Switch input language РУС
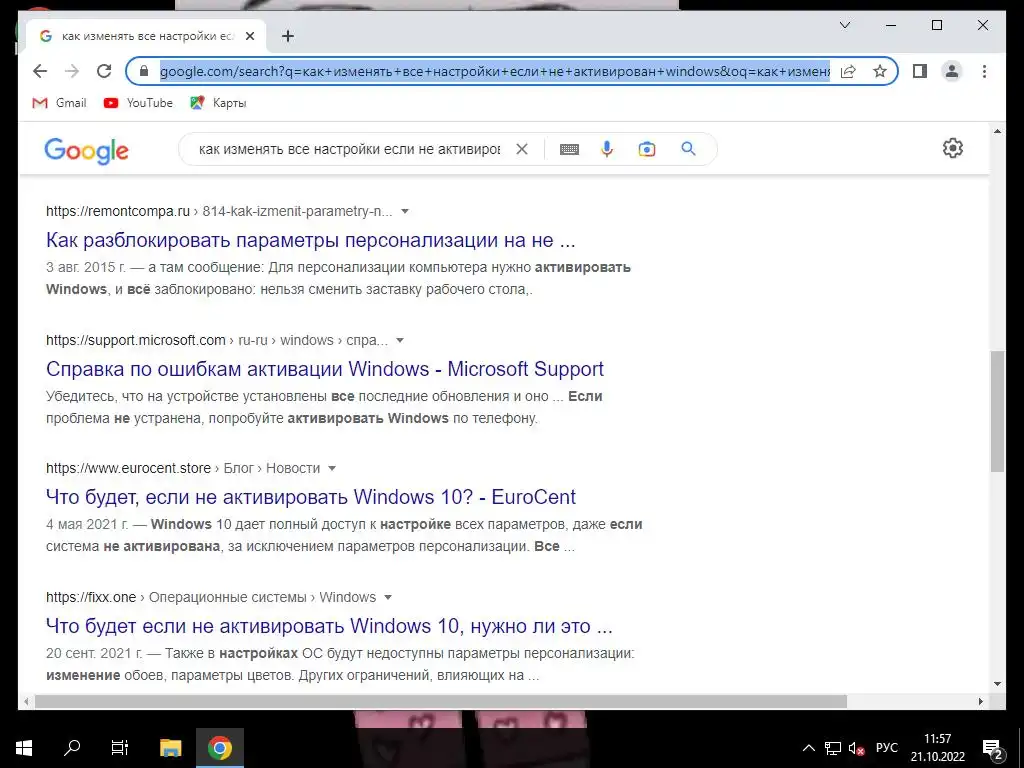 click(887, 748)
